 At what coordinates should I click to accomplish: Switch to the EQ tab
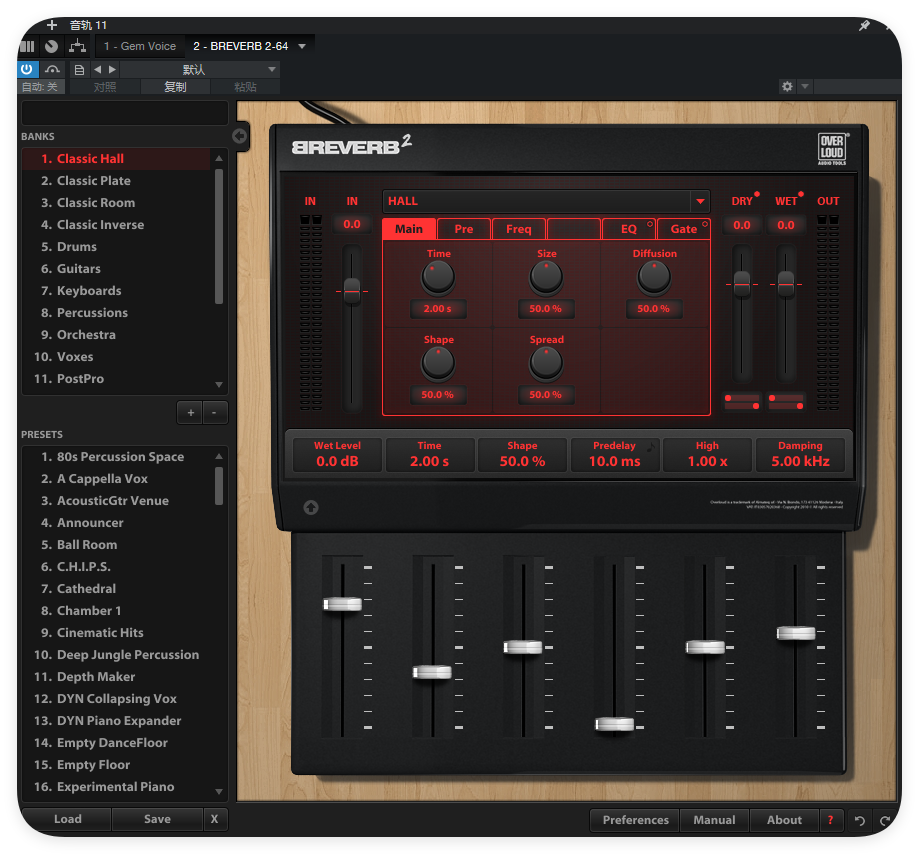[x=628, y=229]
